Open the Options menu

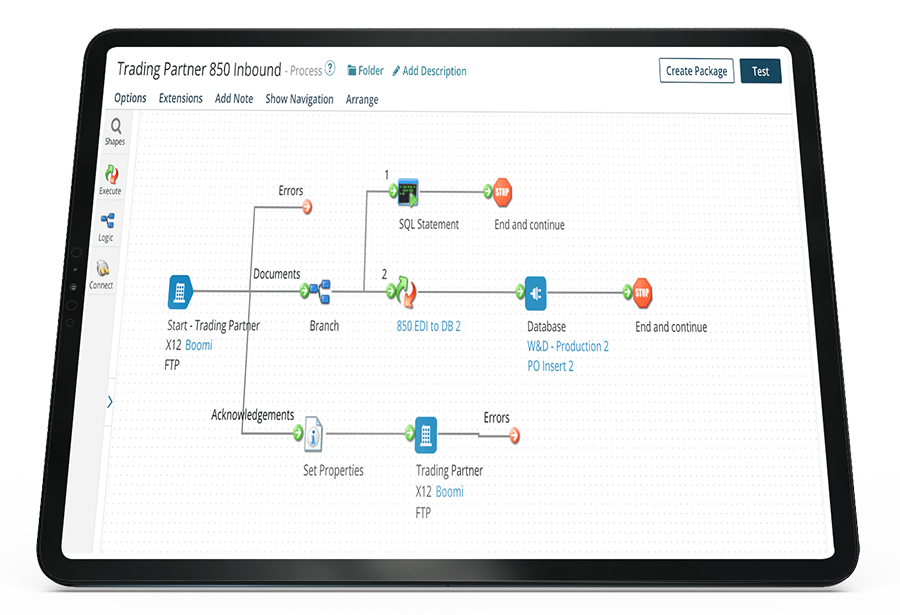click(130, 98)
